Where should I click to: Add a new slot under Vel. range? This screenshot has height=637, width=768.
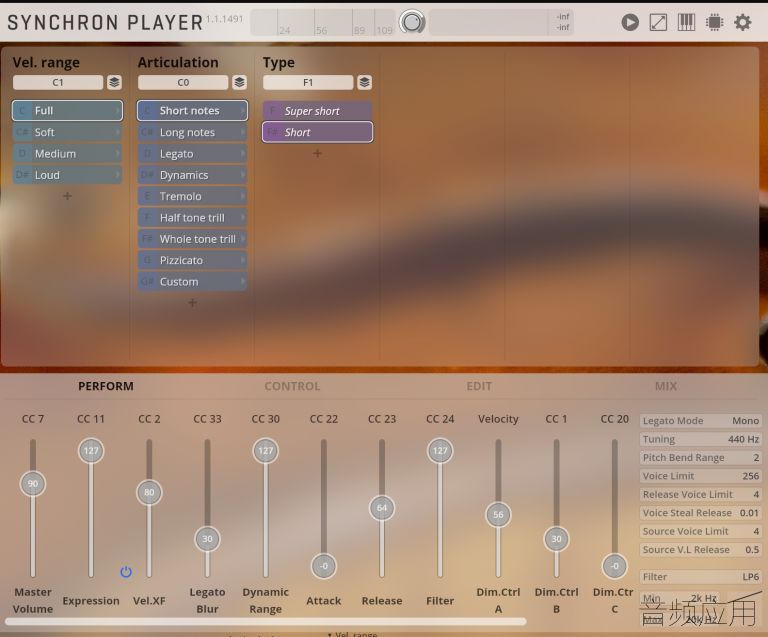[x=68, y=196]
